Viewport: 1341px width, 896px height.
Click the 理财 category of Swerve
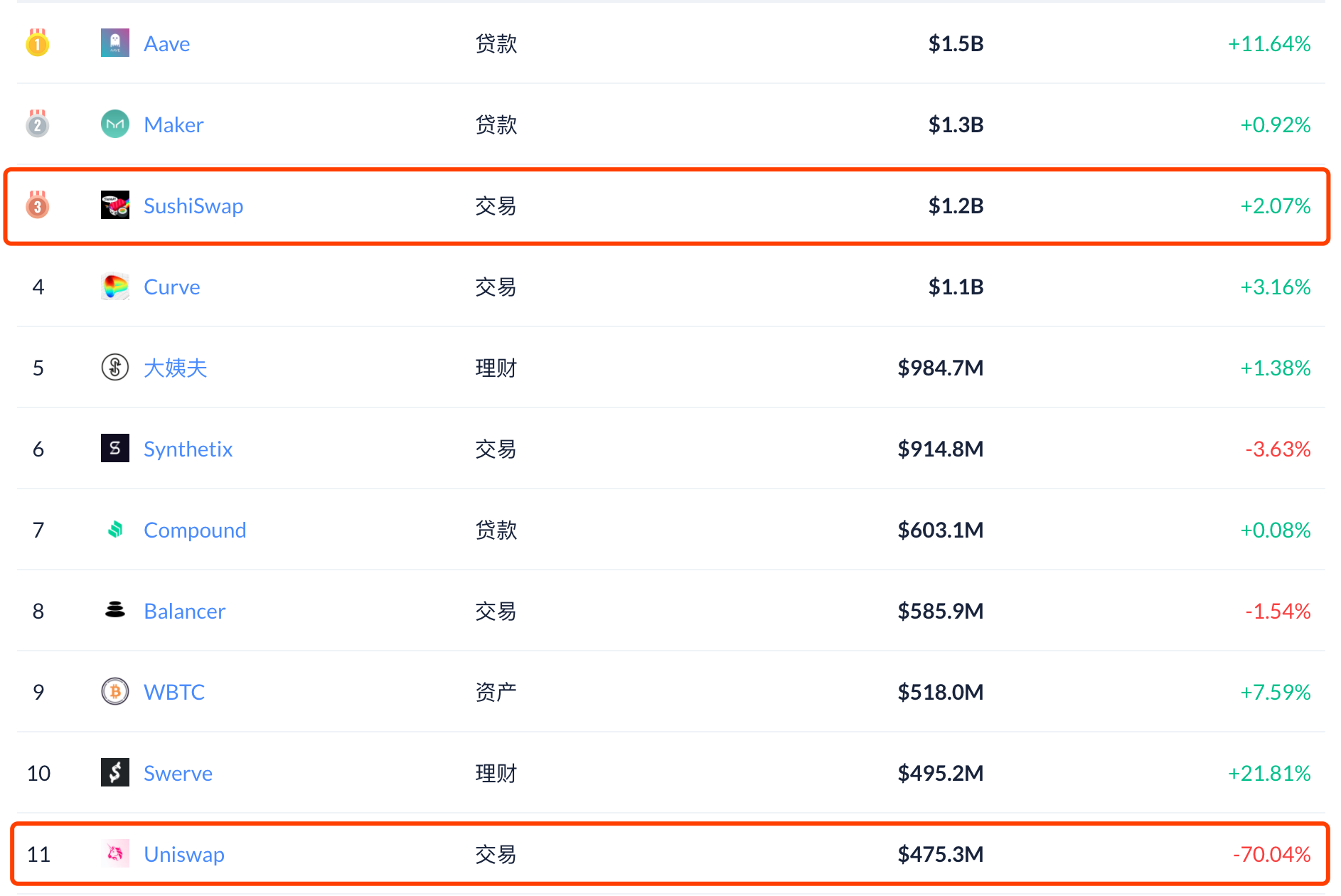click(496, 773)
